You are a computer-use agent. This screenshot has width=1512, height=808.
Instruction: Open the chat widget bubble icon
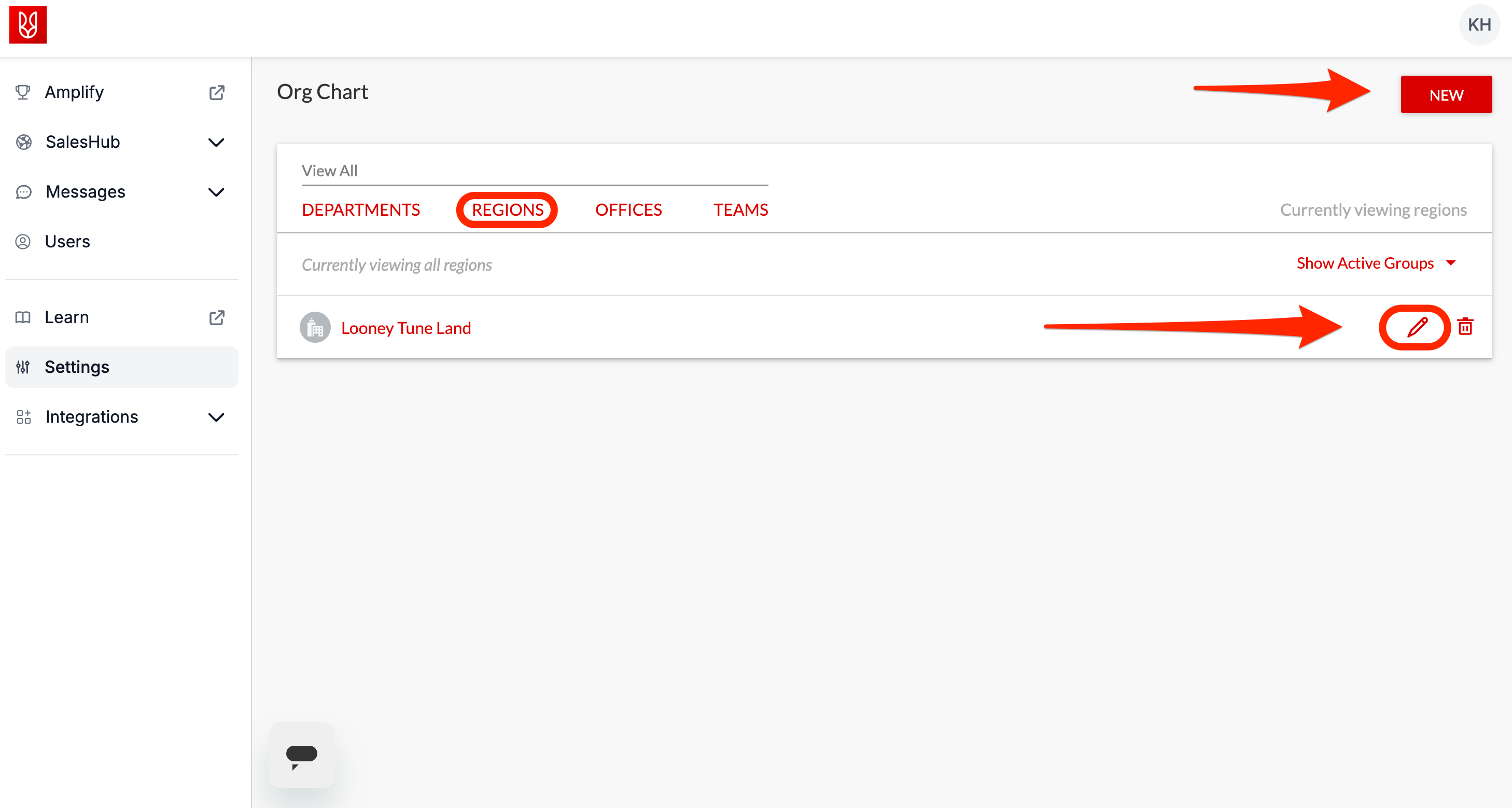point(301,755)
